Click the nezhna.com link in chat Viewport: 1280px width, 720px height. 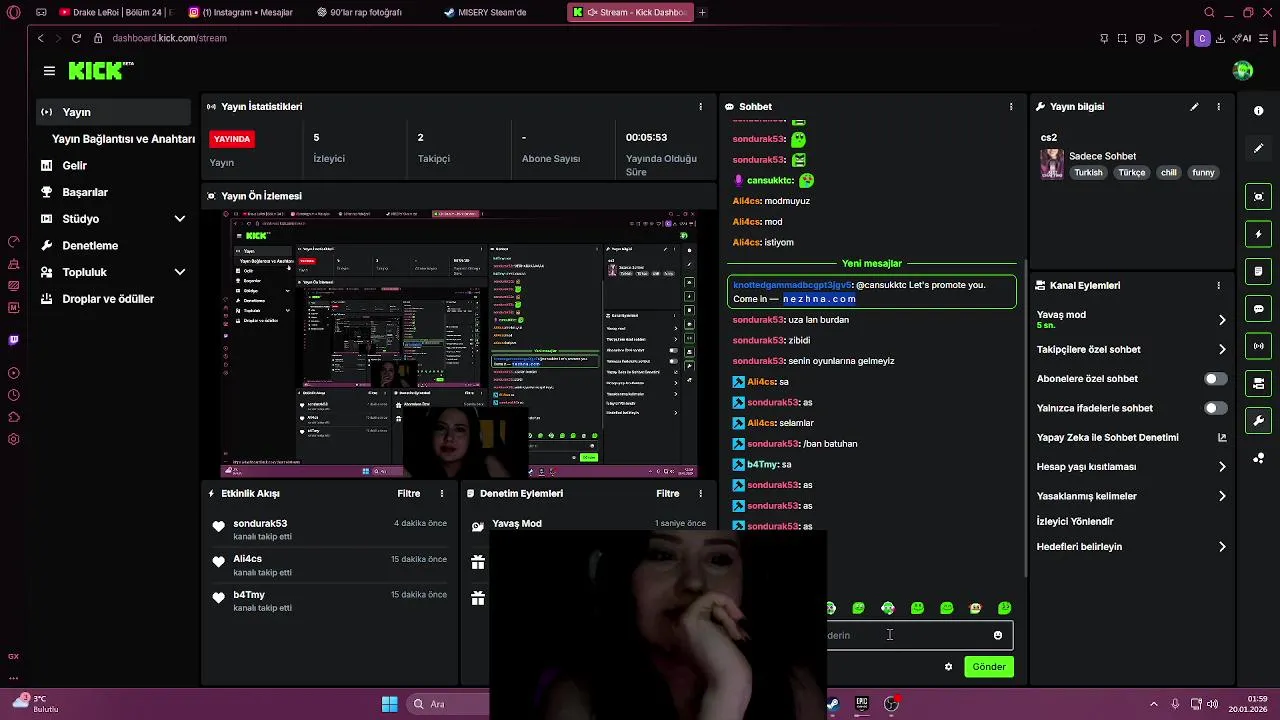tap(819, 299)
